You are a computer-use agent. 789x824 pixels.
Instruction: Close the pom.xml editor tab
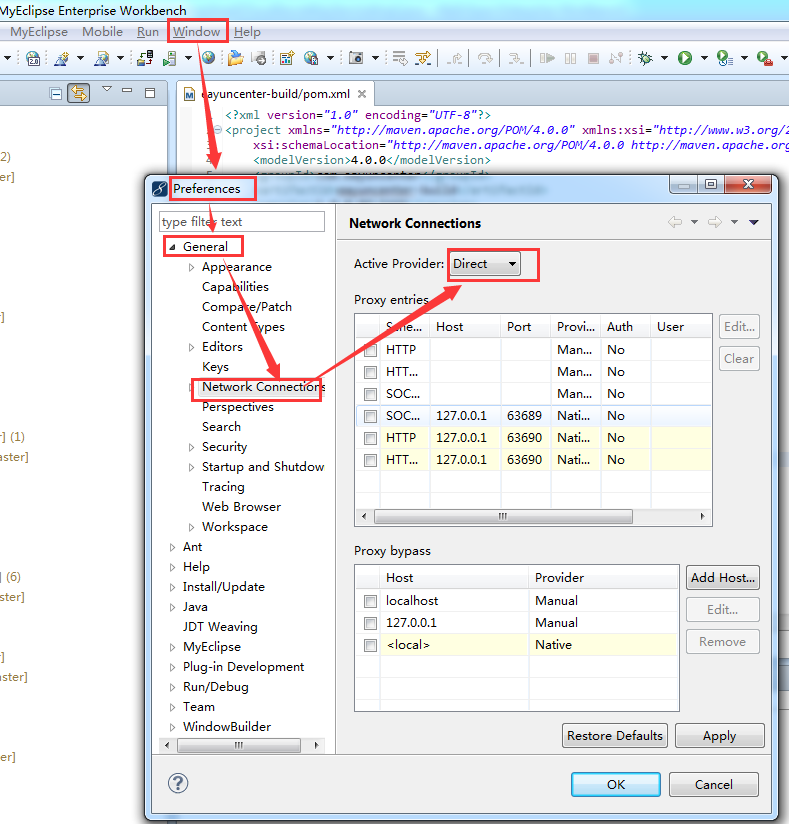362,94
